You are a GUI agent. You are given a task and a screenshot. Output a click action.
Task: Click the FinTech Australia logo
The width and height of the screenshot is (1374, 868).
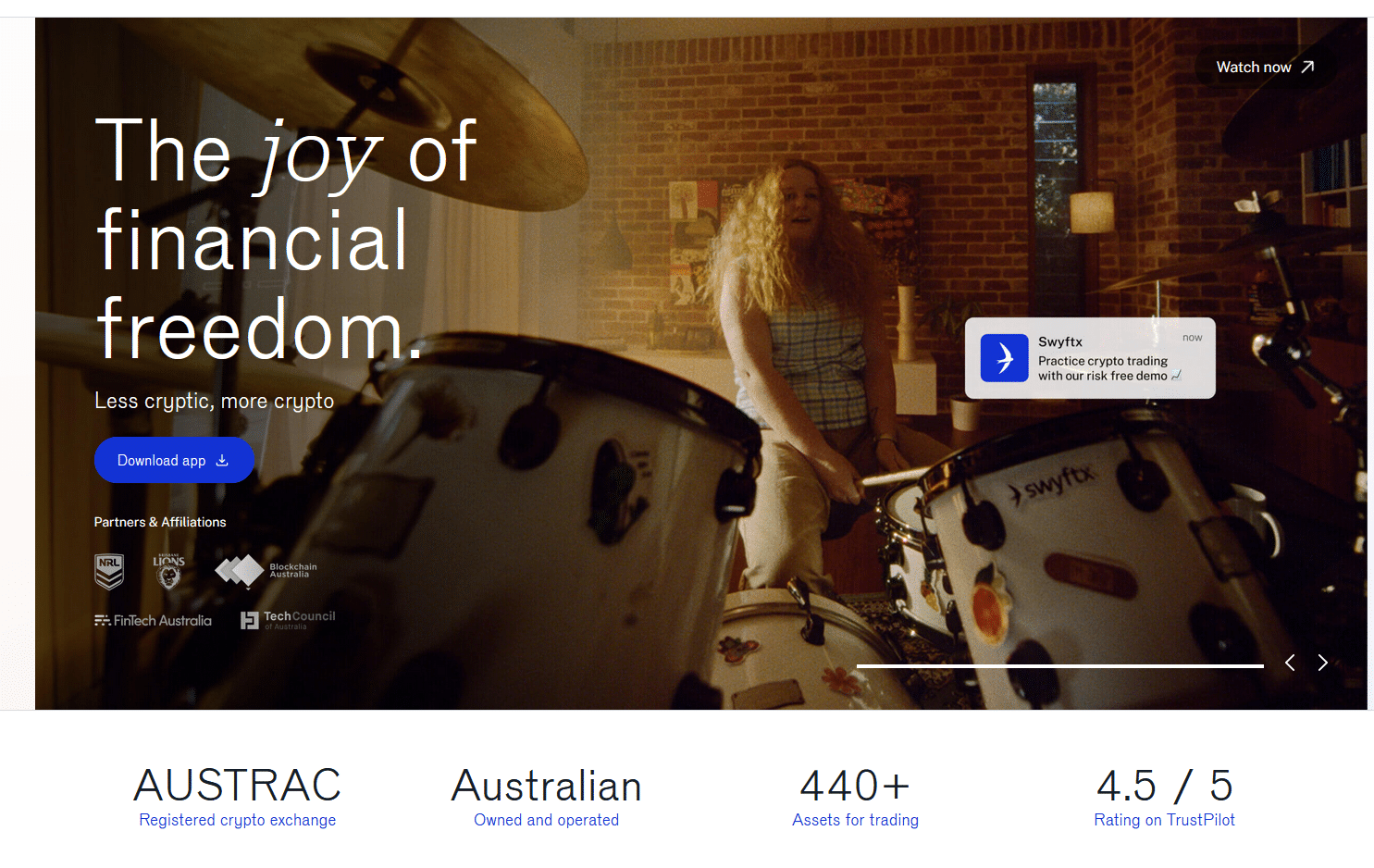coord(153,621)
